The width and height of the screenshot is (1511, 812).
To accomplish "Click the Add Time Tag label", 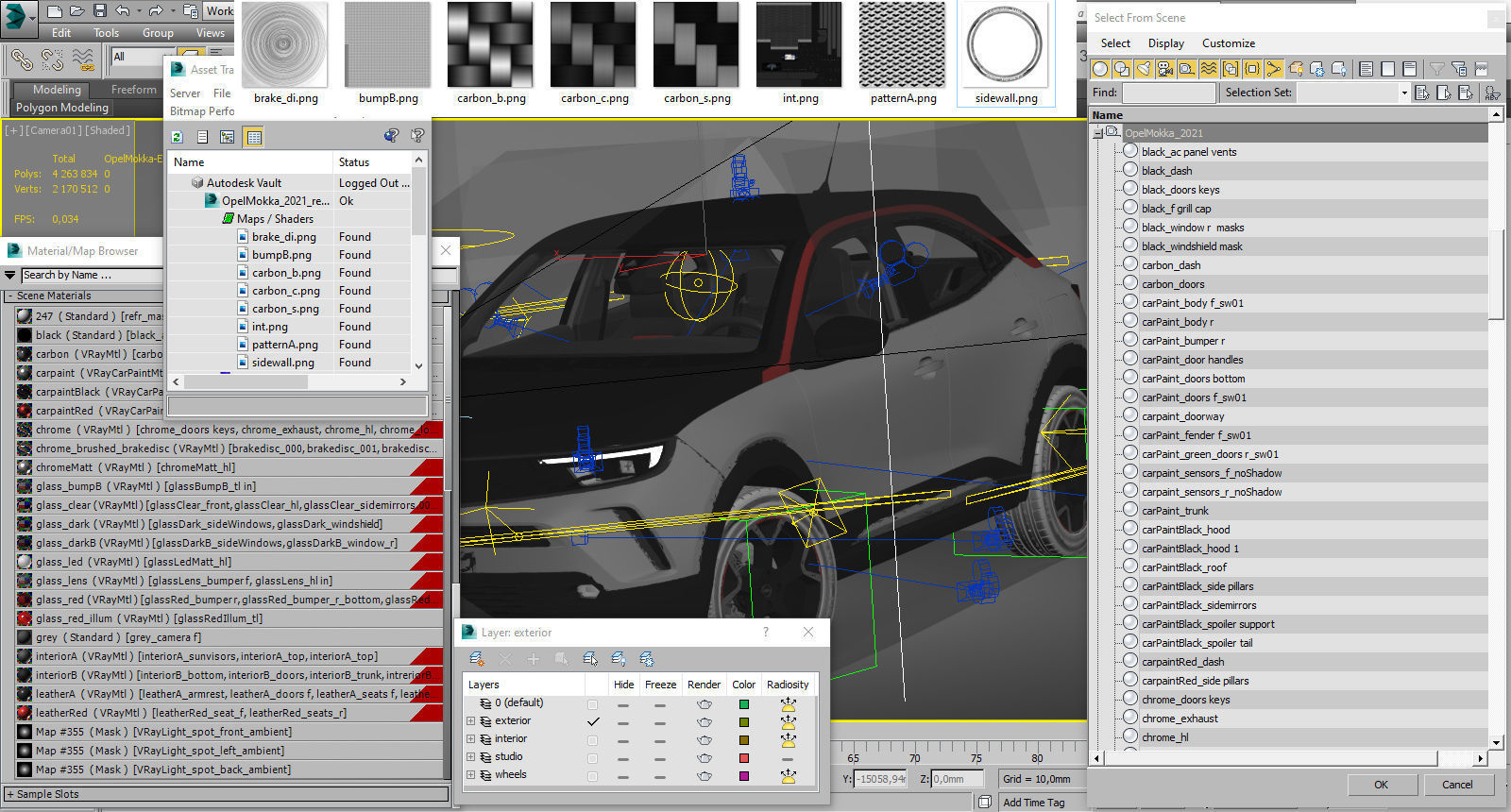I will point(1034,803).
